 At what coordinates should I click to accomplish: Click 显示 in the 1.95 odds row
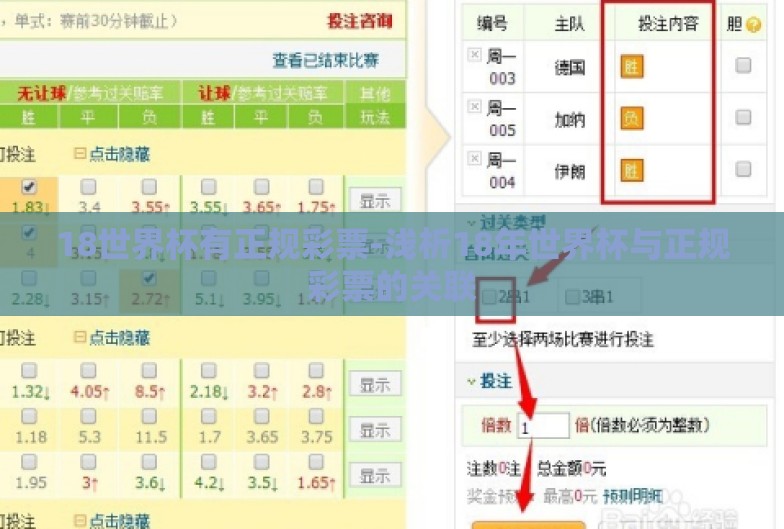375,475
